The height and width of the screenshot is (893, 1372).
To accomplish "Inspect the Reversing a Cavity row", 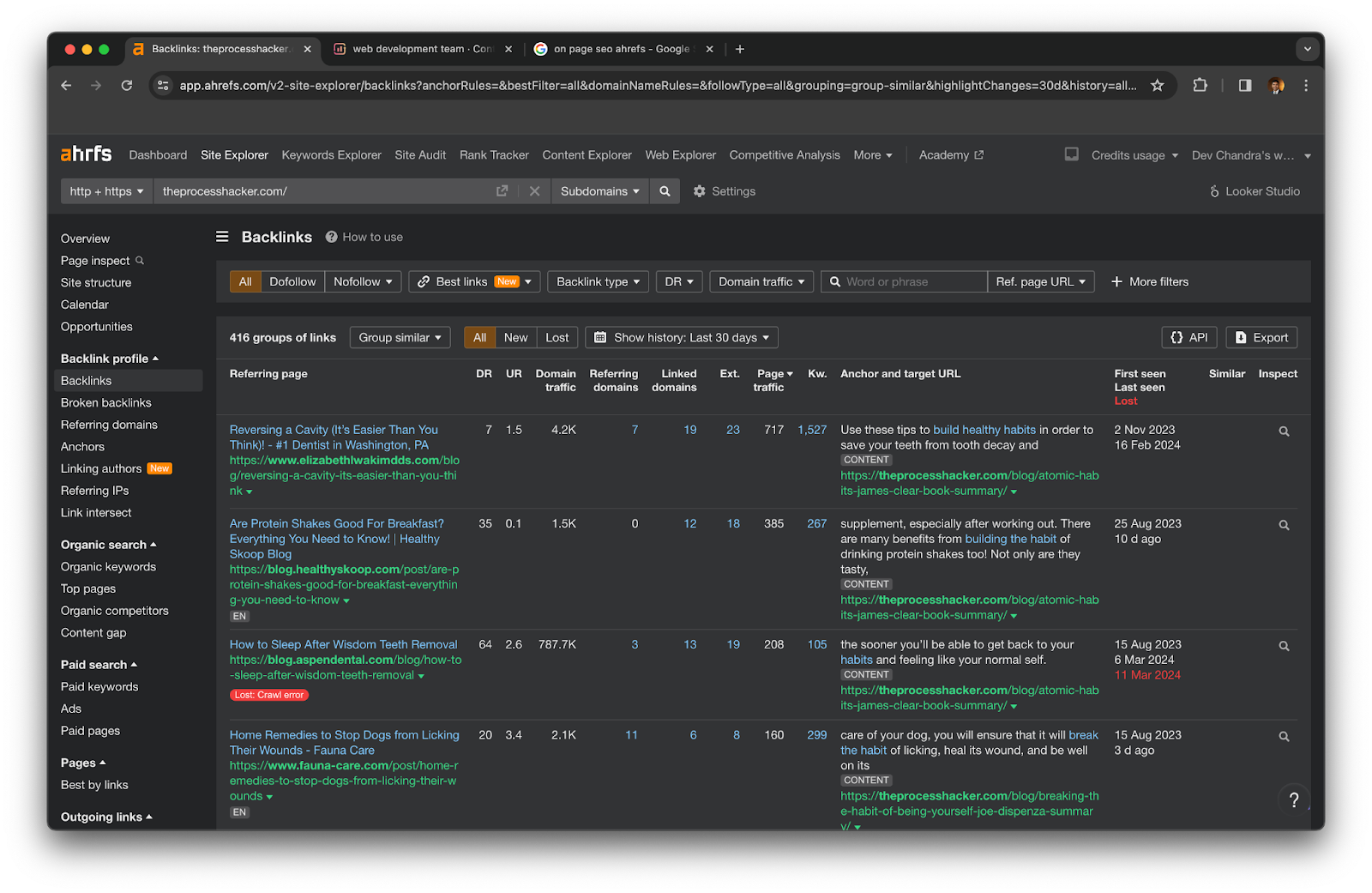I will coord(1284,431).
